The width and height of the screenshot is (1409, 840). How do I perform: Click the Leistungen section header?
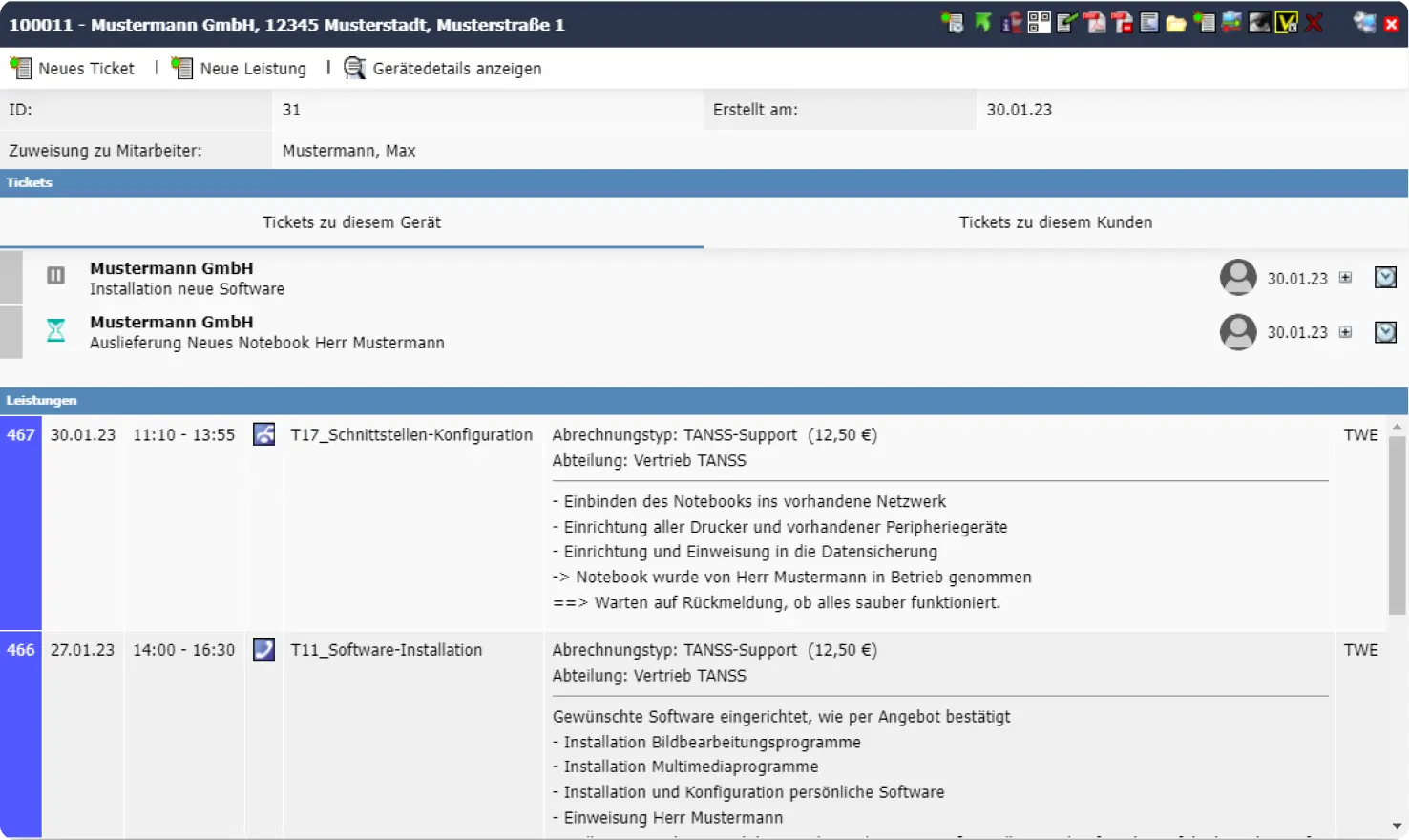(704, 400)
